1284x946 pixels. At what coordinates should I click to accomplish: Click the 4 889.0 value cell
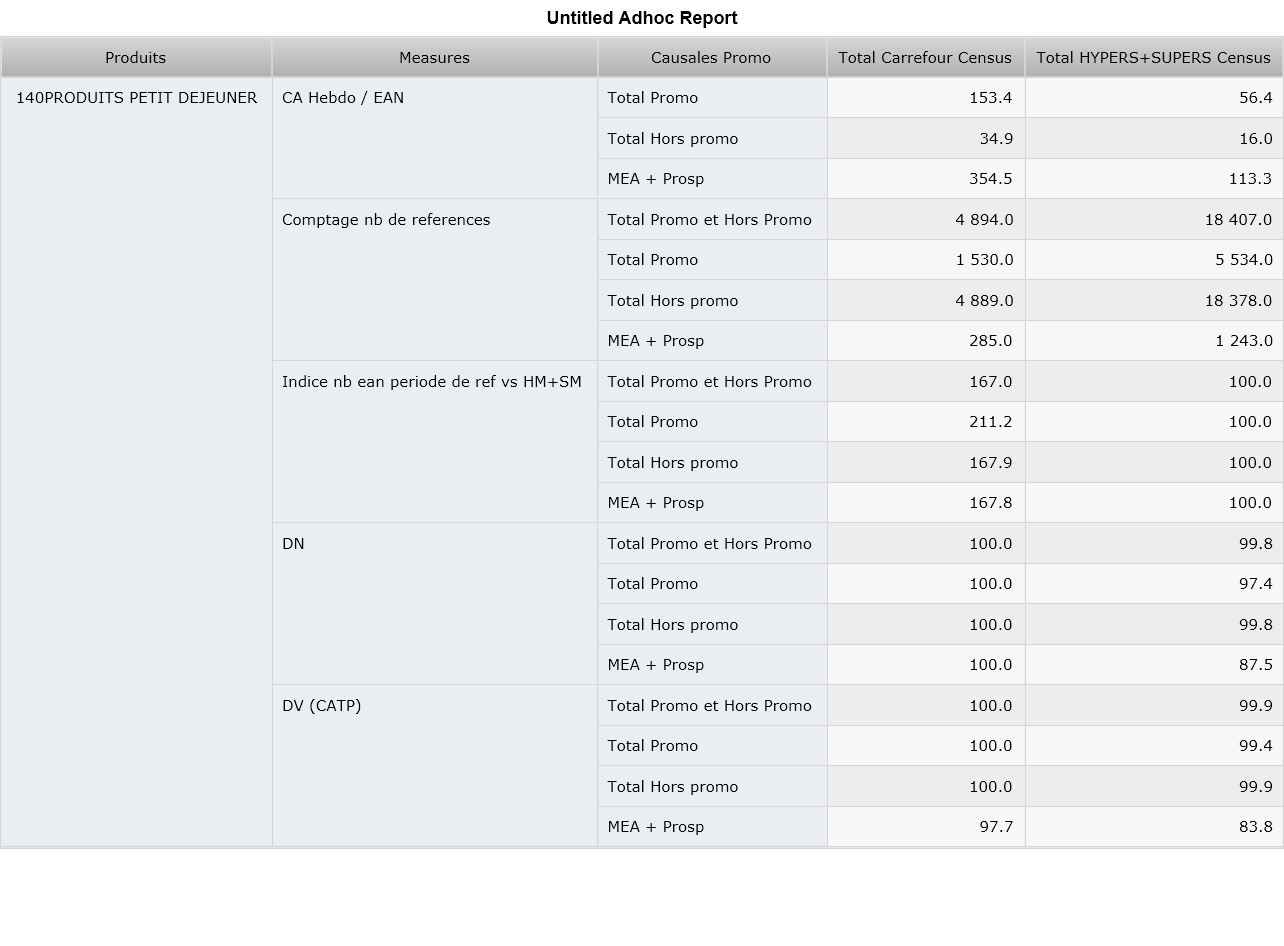[x=926, y=300]
